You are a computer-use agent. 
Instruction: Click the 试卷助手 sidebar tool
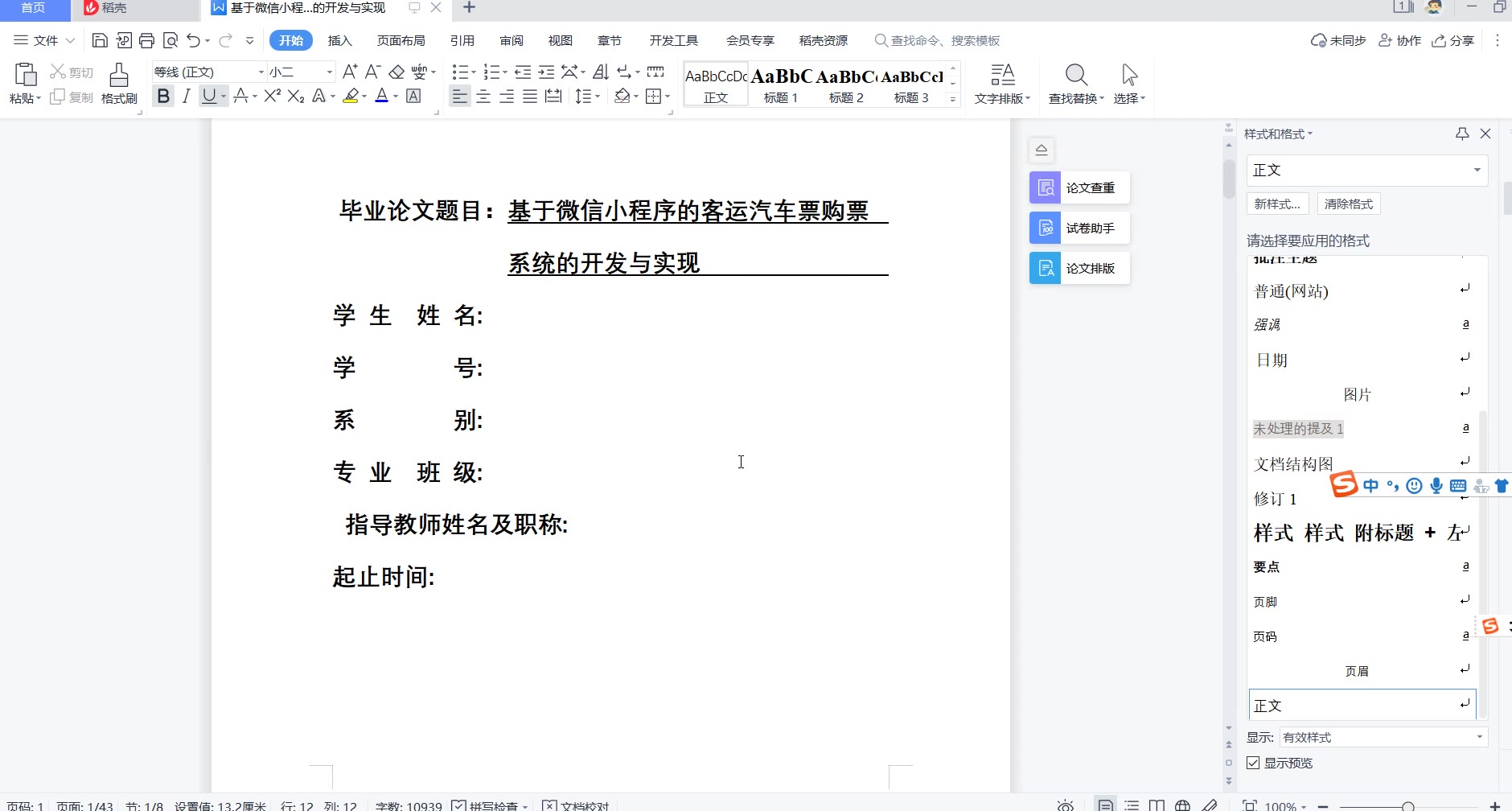point(1079,228)
